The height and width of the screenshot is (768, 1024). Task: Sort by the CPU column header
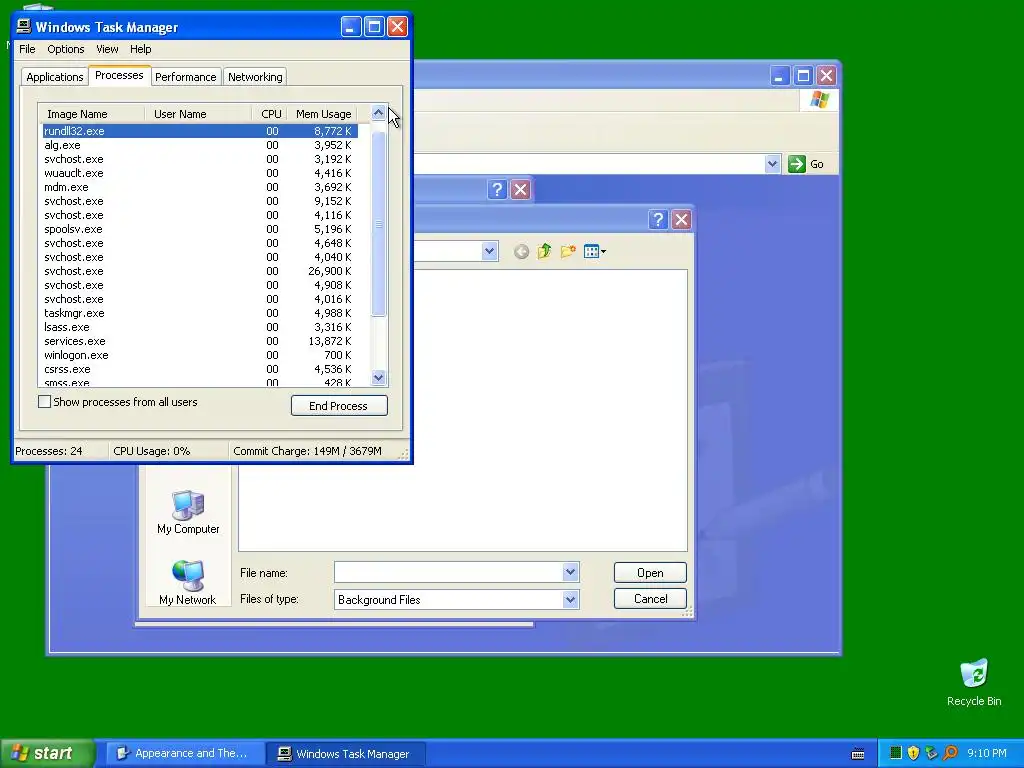coord(270,114)
